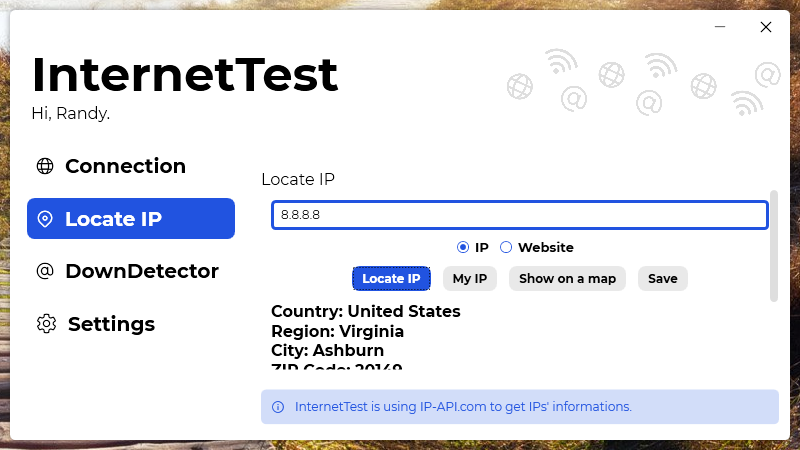Screen dimensions: 800x450
Task: Select the Website radio button
Action: coord(506,247)
